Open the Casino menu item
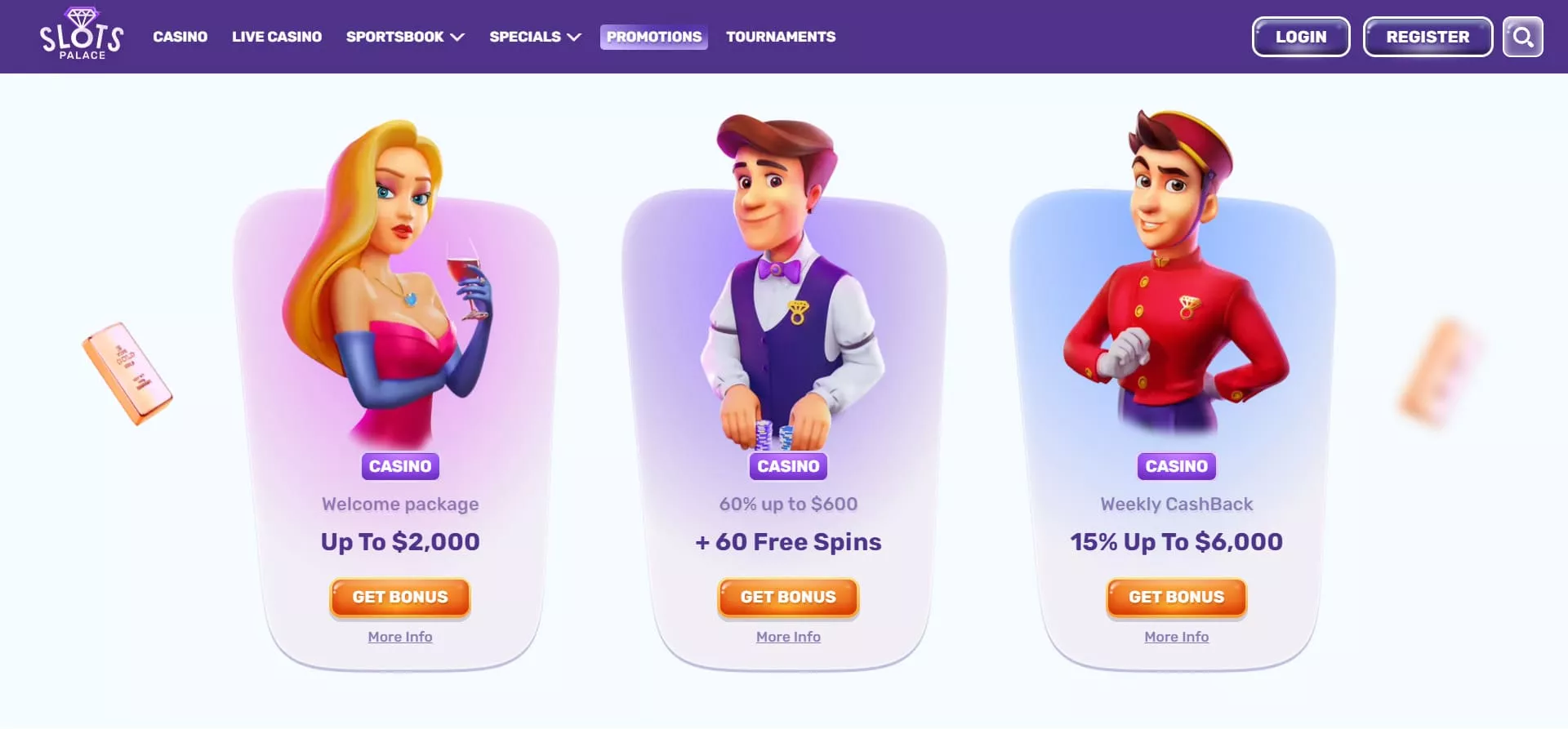Image resolution: width=1568 pixels, height=729 pixels. (x=180, y=37)
